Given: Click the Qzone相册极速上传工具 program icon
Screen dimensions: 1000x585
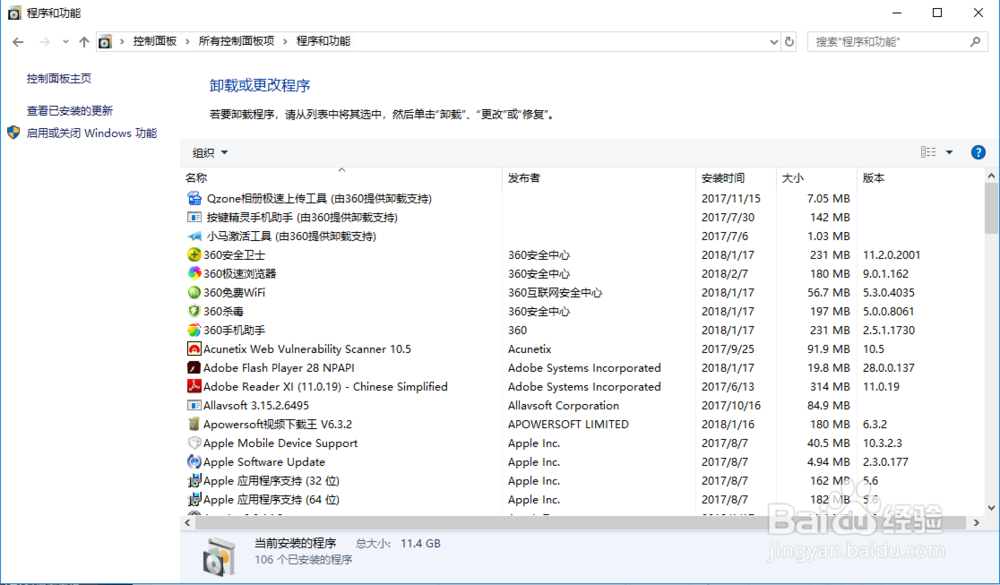Looking at the screenshot, I should [x=194, y=198].
